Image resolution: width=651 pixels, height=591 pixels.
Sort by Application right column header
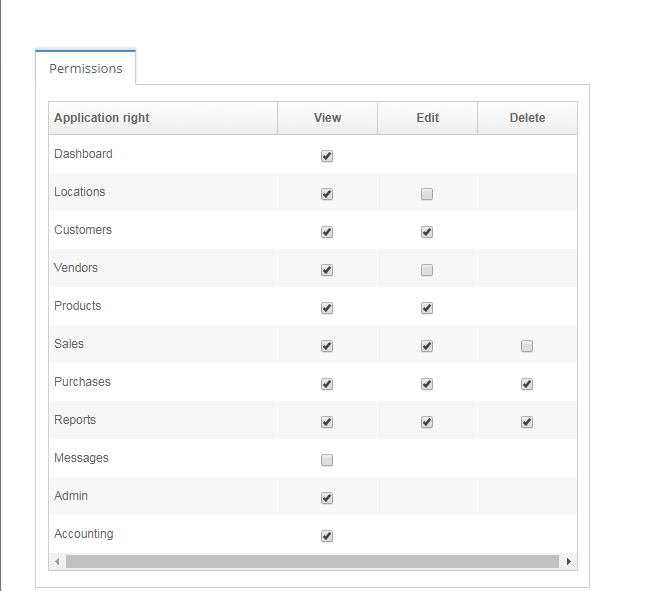pos(163,118)
